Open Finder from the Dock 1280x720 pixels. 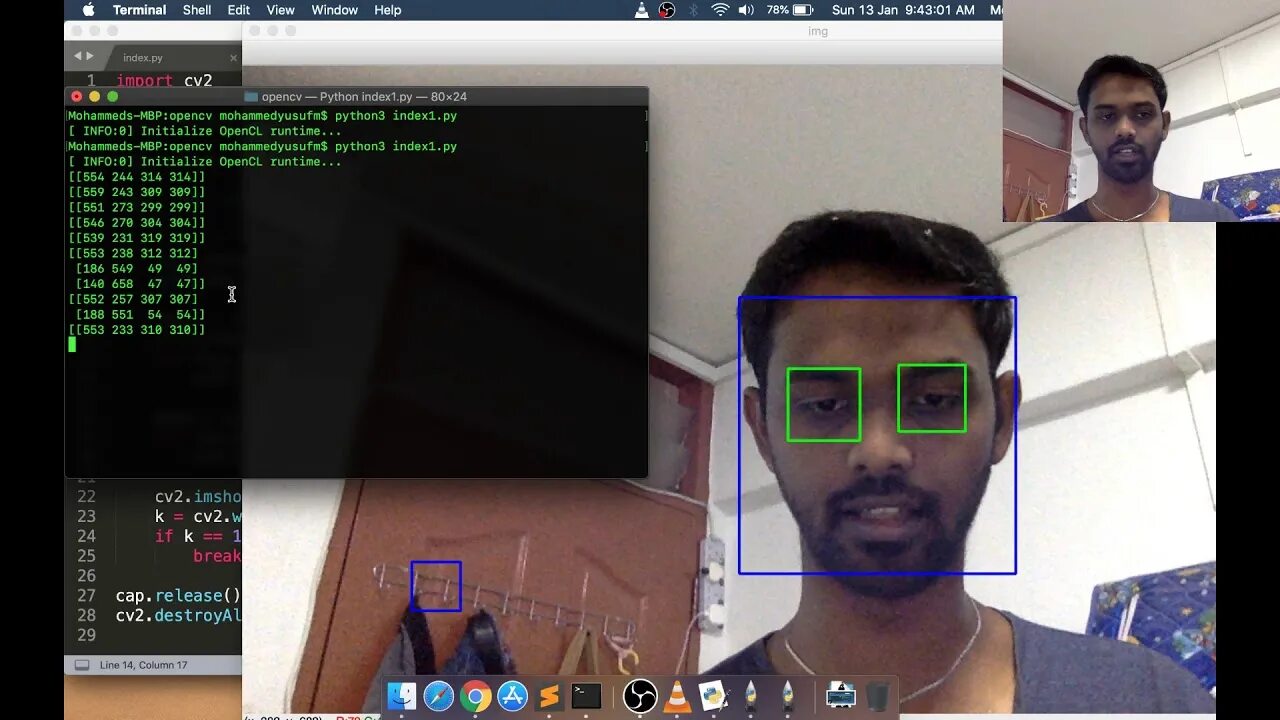[402, 696]
